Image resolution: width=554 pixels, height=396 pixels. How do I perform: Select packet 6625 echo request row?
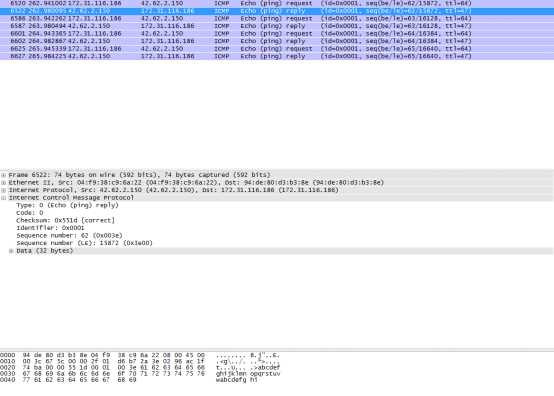pyautogui.click(x=277, y=49)
